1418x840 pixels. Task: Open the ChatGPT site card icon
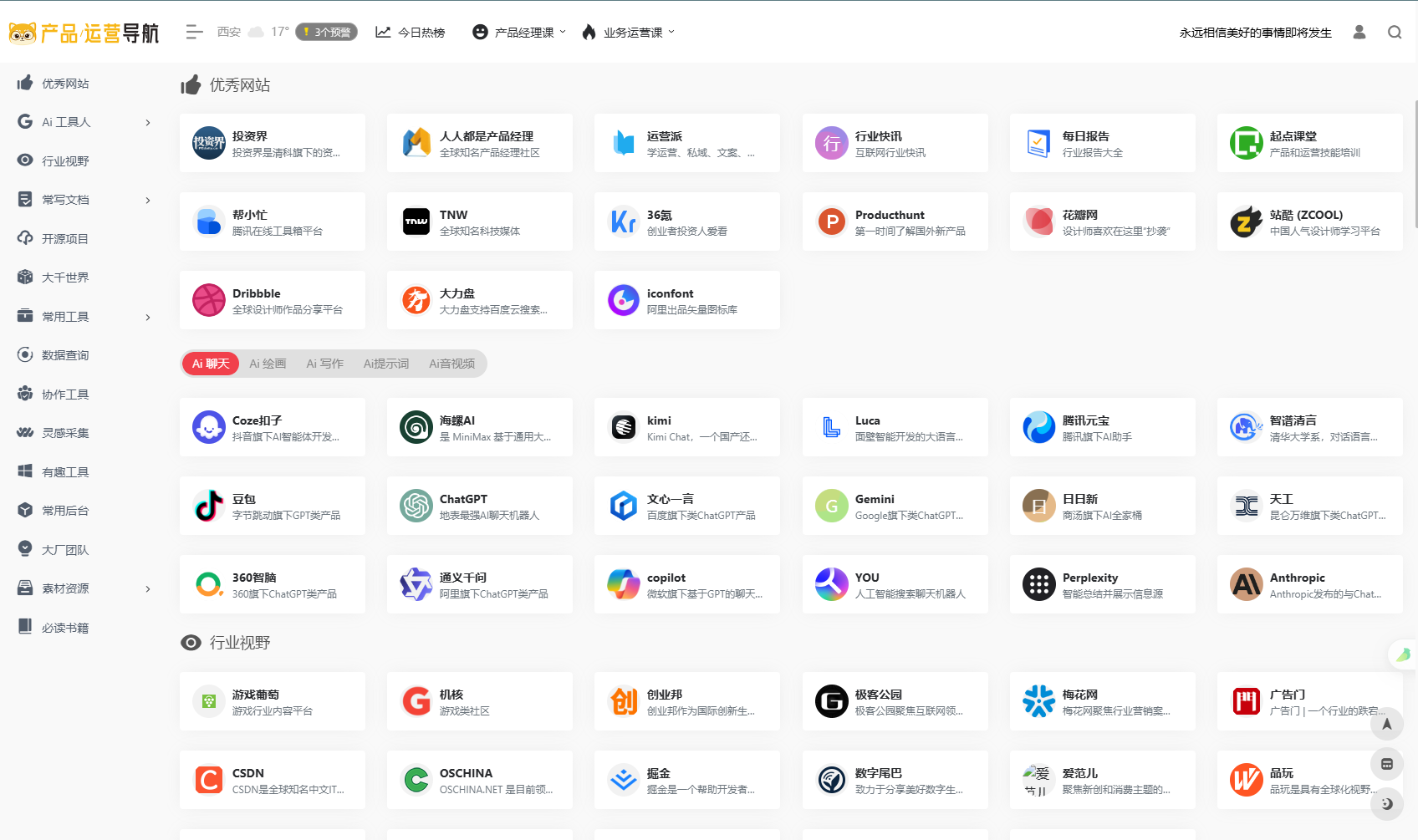[416, 506]
